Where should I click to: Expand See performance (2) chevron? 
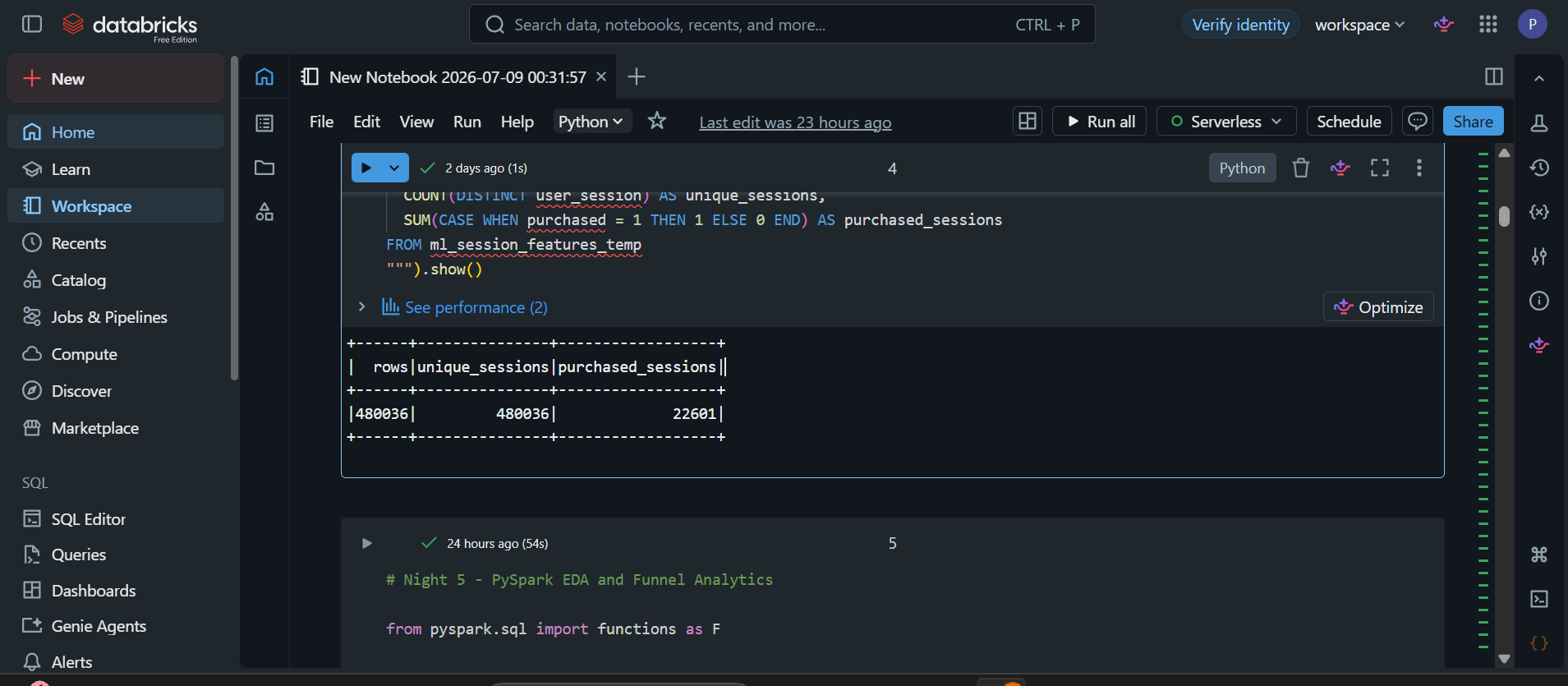pos(361,306)
